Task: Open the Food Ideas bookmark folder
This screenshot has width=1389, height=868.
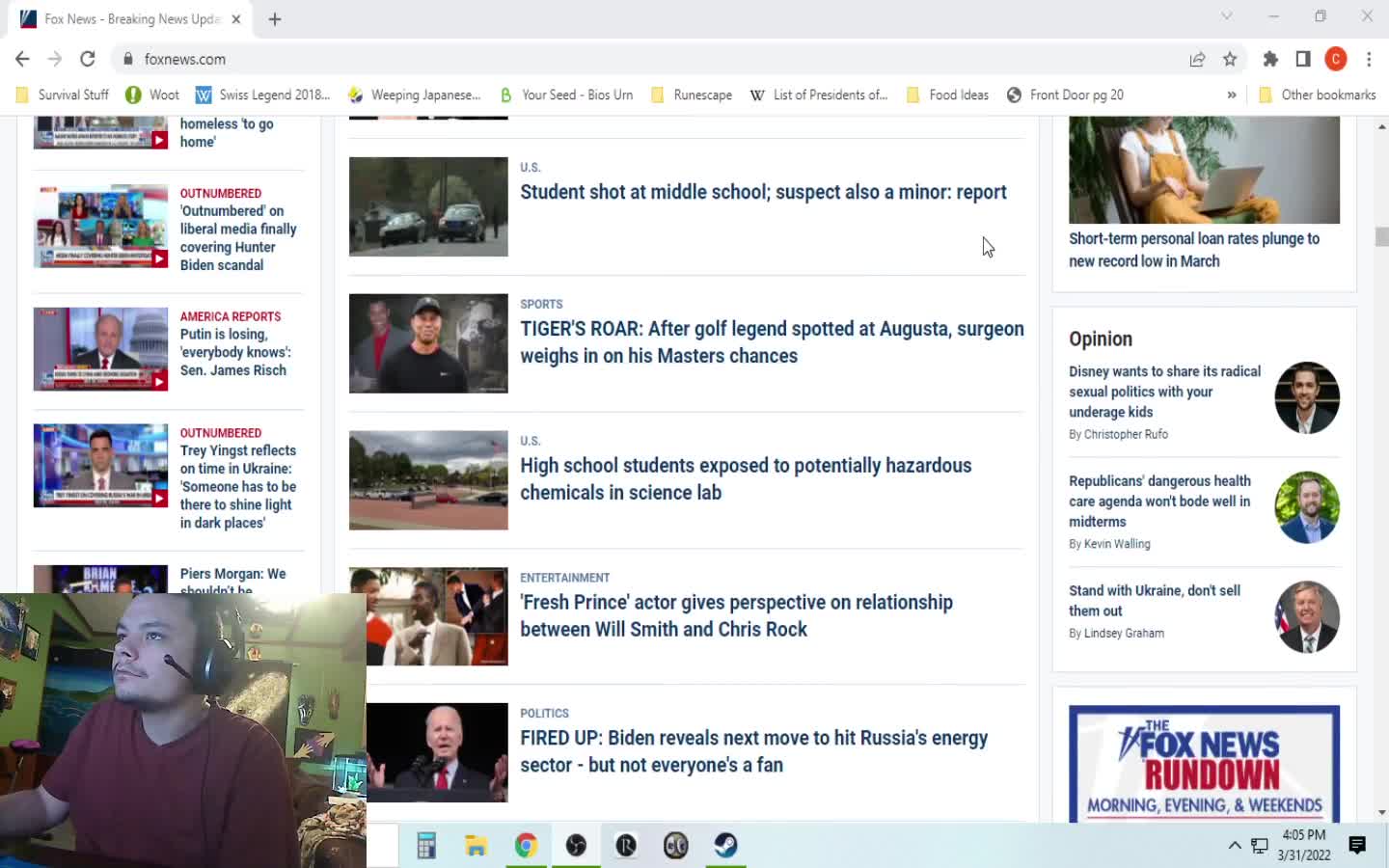Action: pyautogui.click(x=947, y=95)
